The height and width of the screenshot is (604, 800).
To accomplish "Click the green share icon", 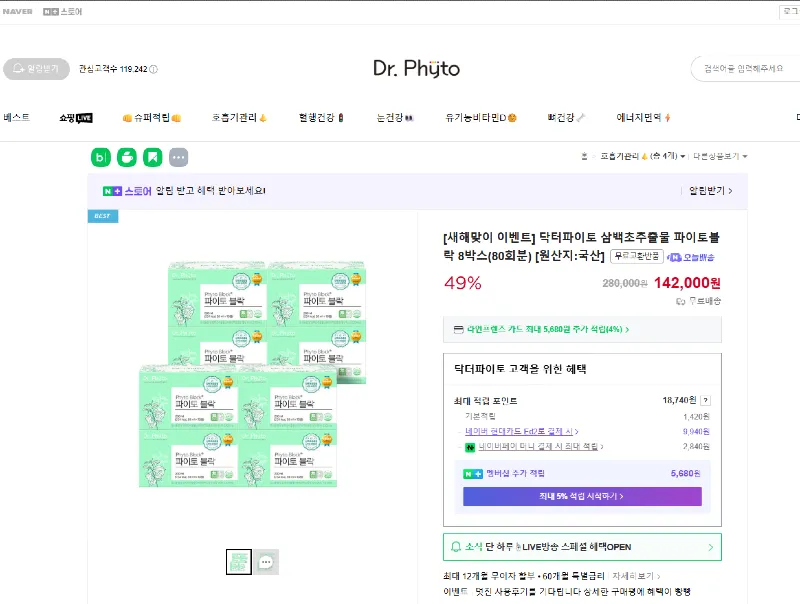I will click(x=126, y=157).
